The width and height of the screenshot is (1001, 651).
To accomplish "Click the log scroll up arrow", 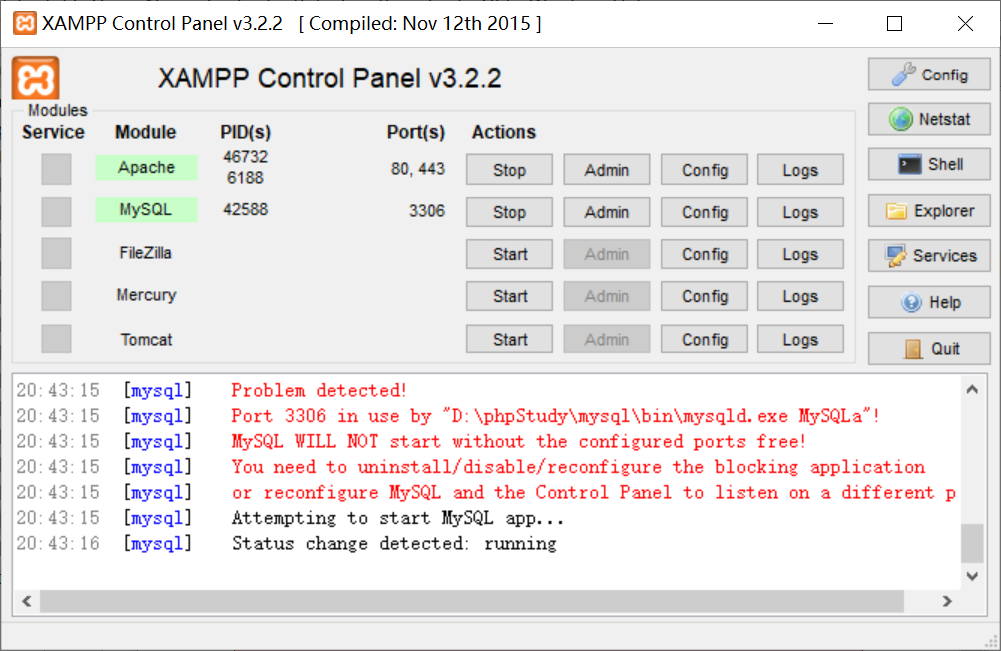I will click(972, 389).
